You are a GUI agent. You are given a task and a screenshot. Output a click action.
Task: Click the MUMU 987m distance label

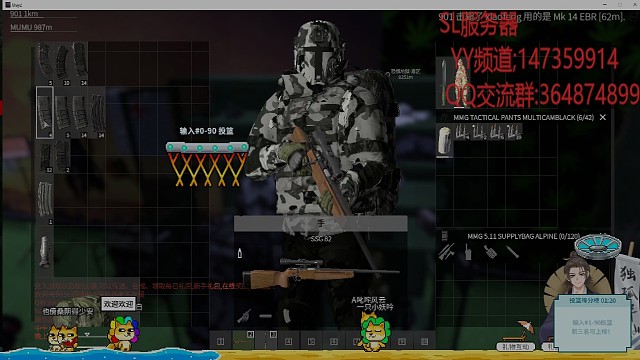pos(31,27)
